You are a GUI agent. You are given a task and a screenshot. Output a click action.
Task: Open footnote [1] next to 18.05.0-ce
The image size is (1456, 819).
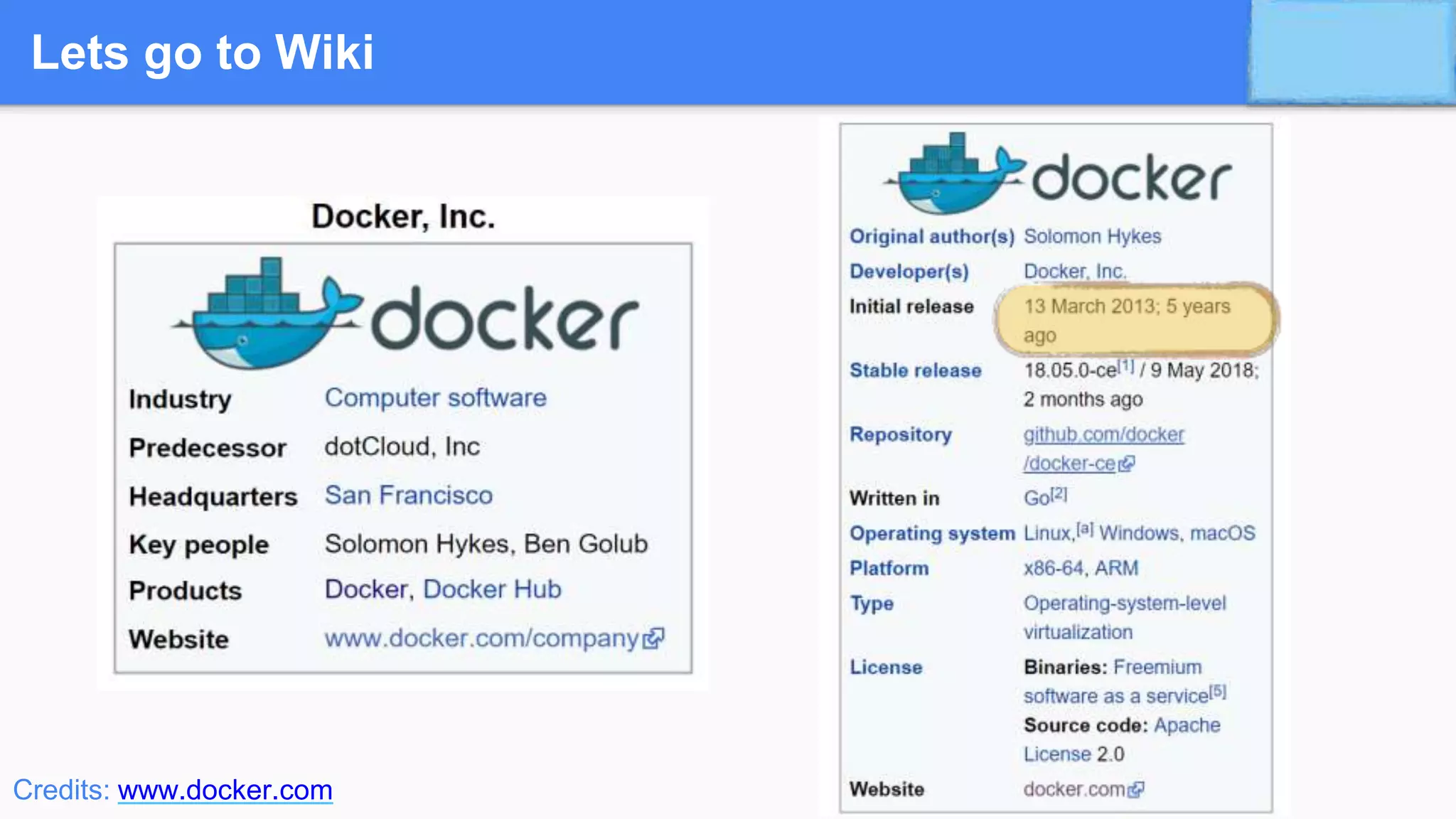tap(1126, 365)
